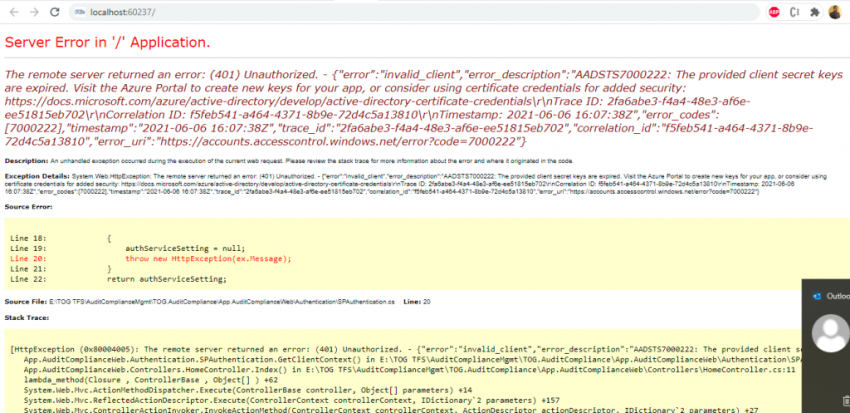Open the Chrome profile avatar
Screen dimensions: 850x413
tap(835, 12)
